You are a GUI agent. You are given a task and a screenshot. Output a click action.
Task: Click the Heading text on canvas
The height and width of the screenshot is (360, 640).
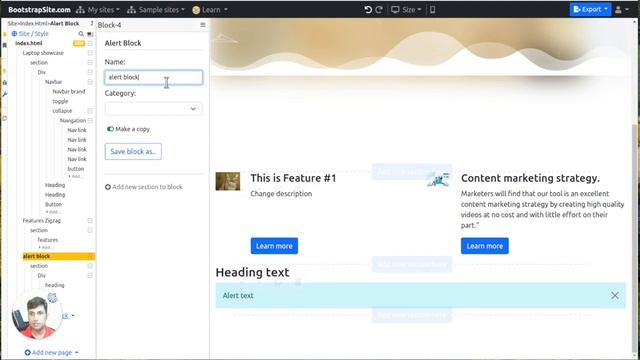point(252,272)
